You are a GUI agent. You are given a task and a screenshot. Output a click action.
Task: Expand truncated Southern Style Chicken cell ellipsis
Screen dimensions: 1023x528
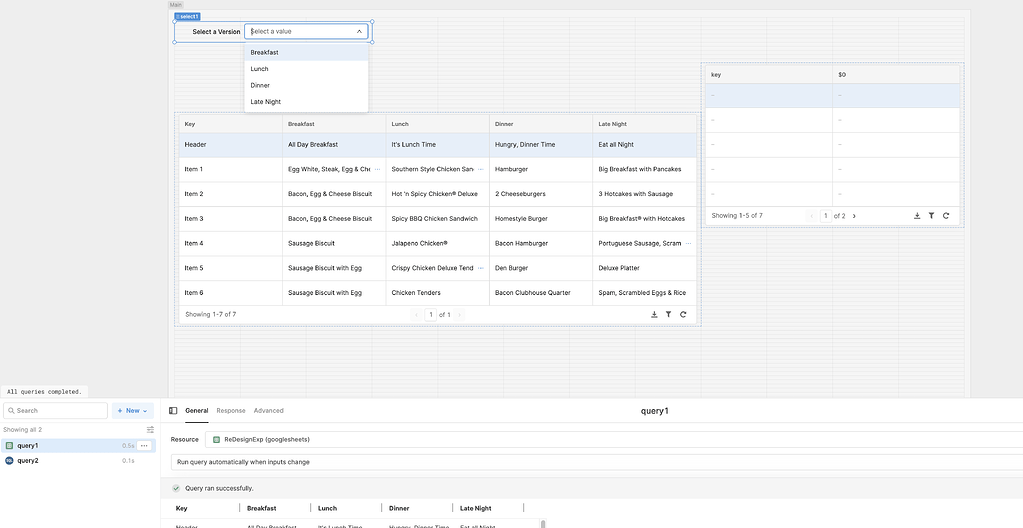[481, 169]
